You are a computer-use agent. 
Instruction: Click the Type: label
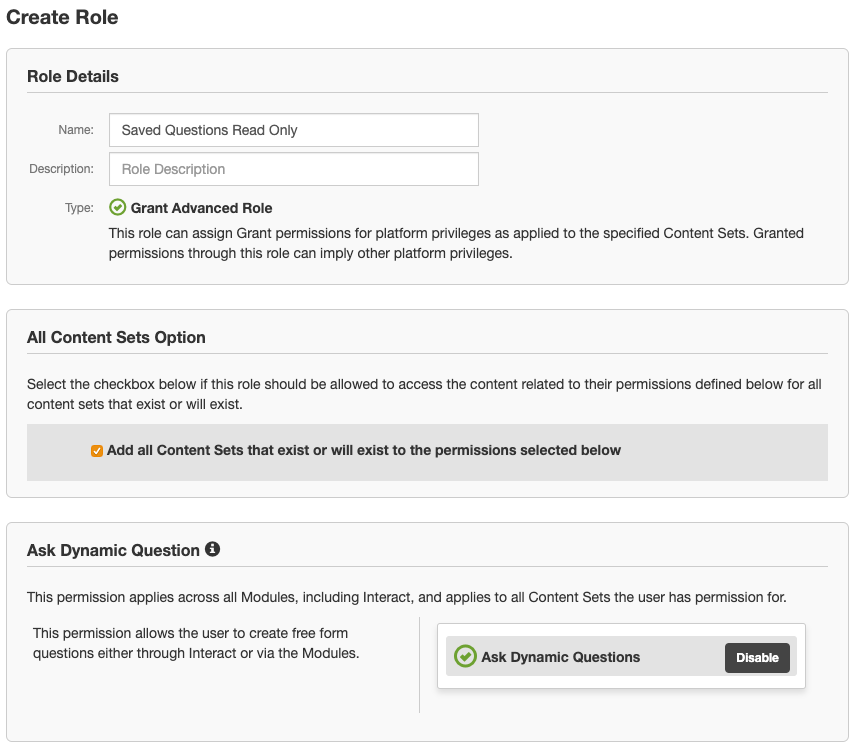(79, 208)
